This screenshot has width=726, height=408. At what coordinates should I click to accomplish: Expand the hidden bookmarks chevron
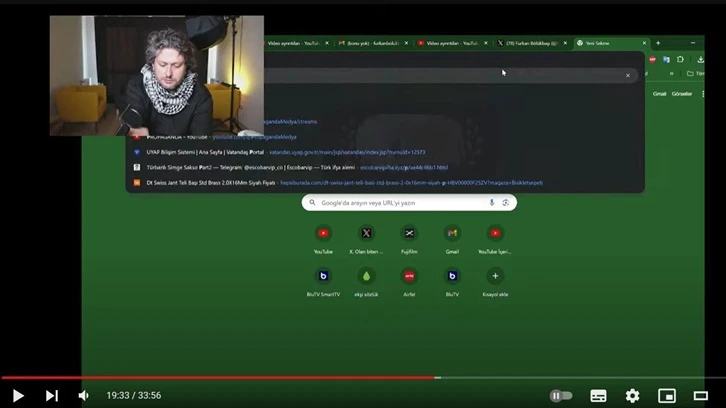(x=671, y=74)
